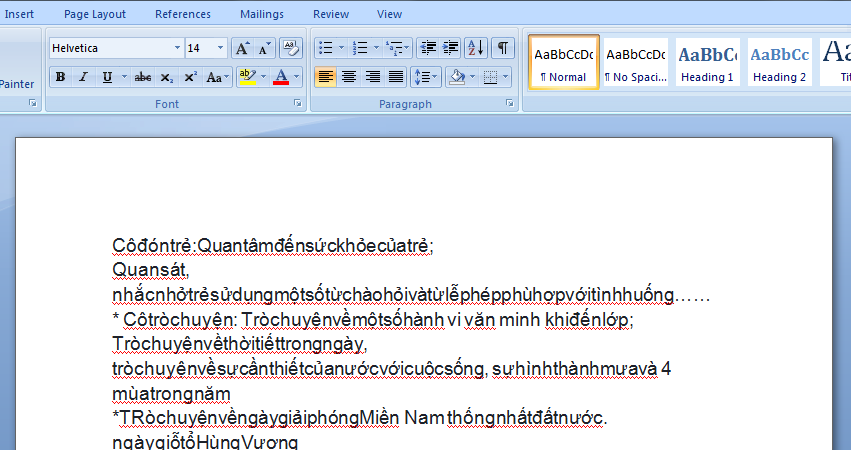Apply the No Spacing style

[635, 62]
